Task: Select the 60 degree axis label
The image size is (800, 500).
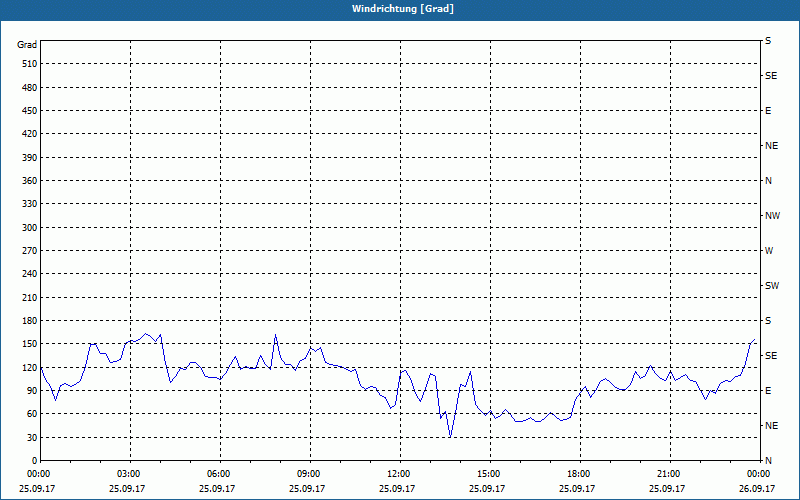Action: [x=32, y=414]
